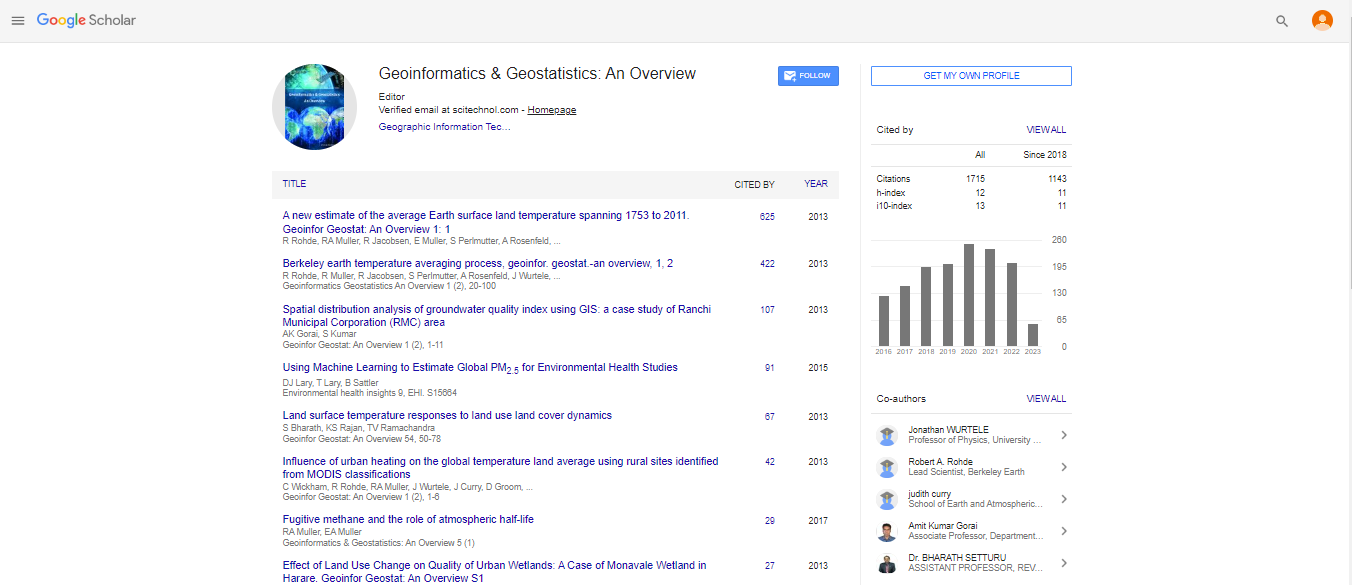Open the account avatar icon
Viewport: 1352px width, 585px height.
pyautogui.click(x=1322, y=21)
